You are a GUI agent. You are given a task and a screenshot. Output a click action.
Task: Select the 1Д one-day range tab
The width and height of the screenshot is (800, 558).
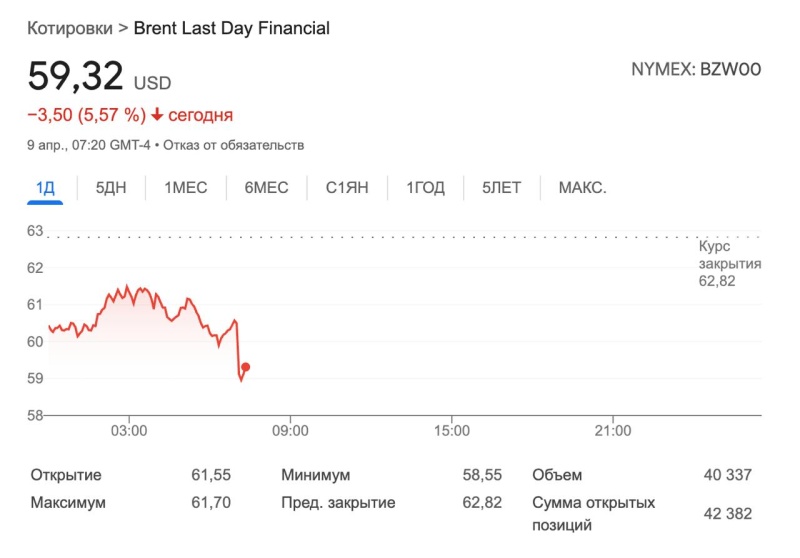45,188
